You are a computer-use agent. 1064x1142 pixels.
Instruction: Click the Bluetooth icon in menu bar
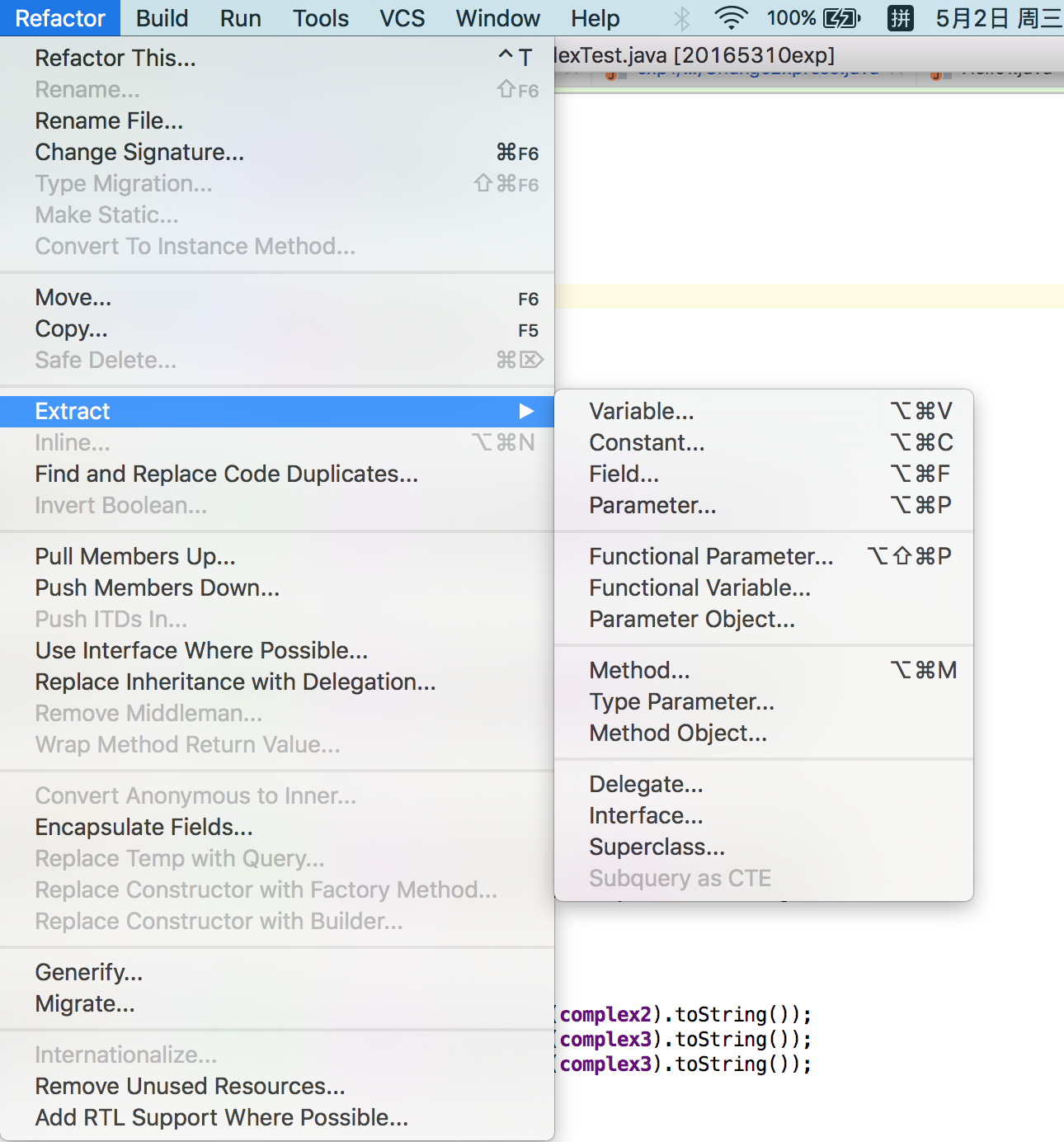click(682, 18)
